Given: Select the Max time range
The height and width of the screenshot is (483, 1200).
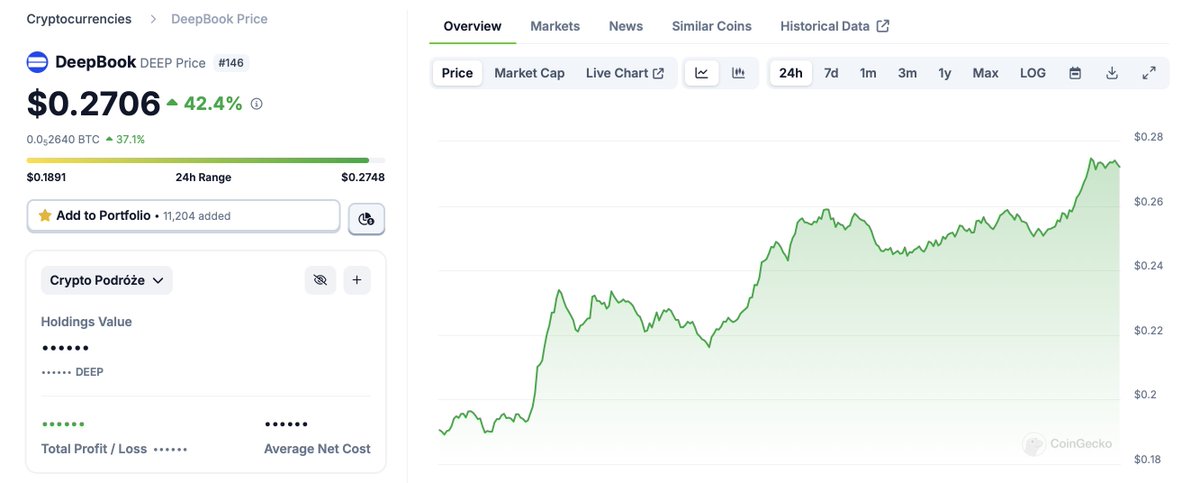Looking at the screenshot, I should click(985, 73).
